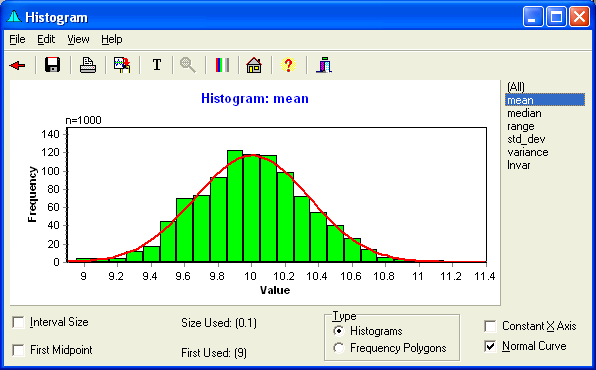Viewport: 596px width, 370px height.
Task: Click the histogram bar centered at 10
Action: 251,208
